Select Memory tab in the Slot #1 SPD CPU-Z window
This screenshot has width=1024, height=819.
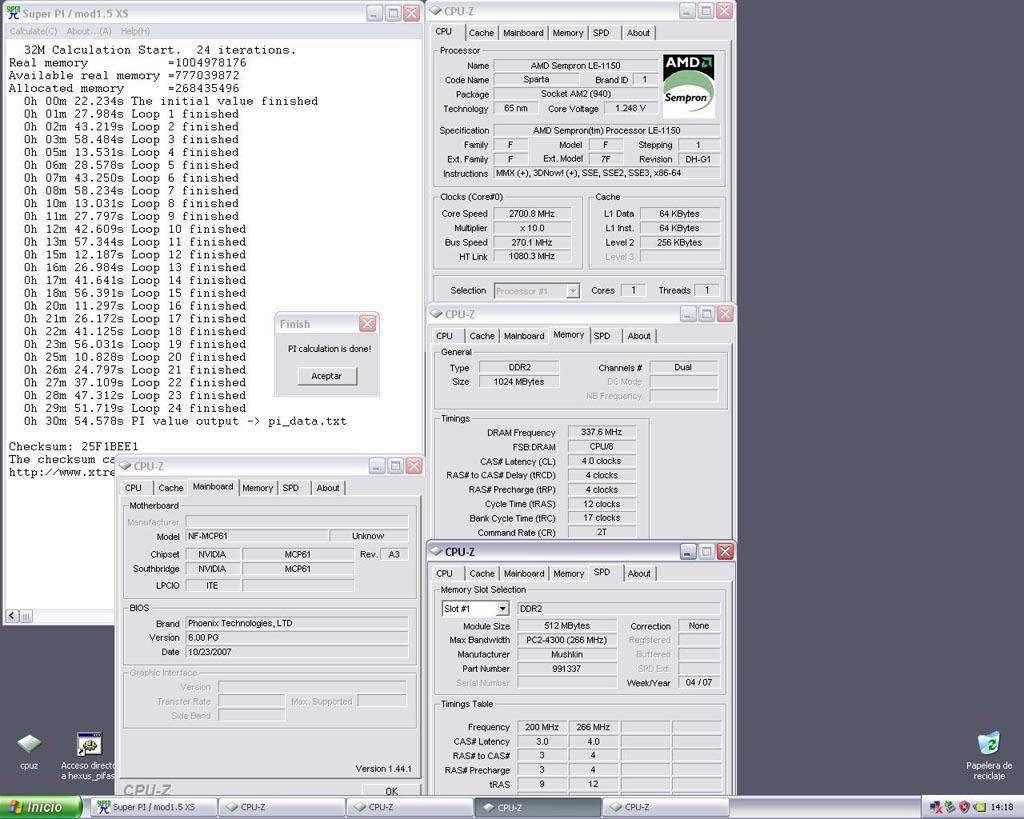tap(568, 573)
